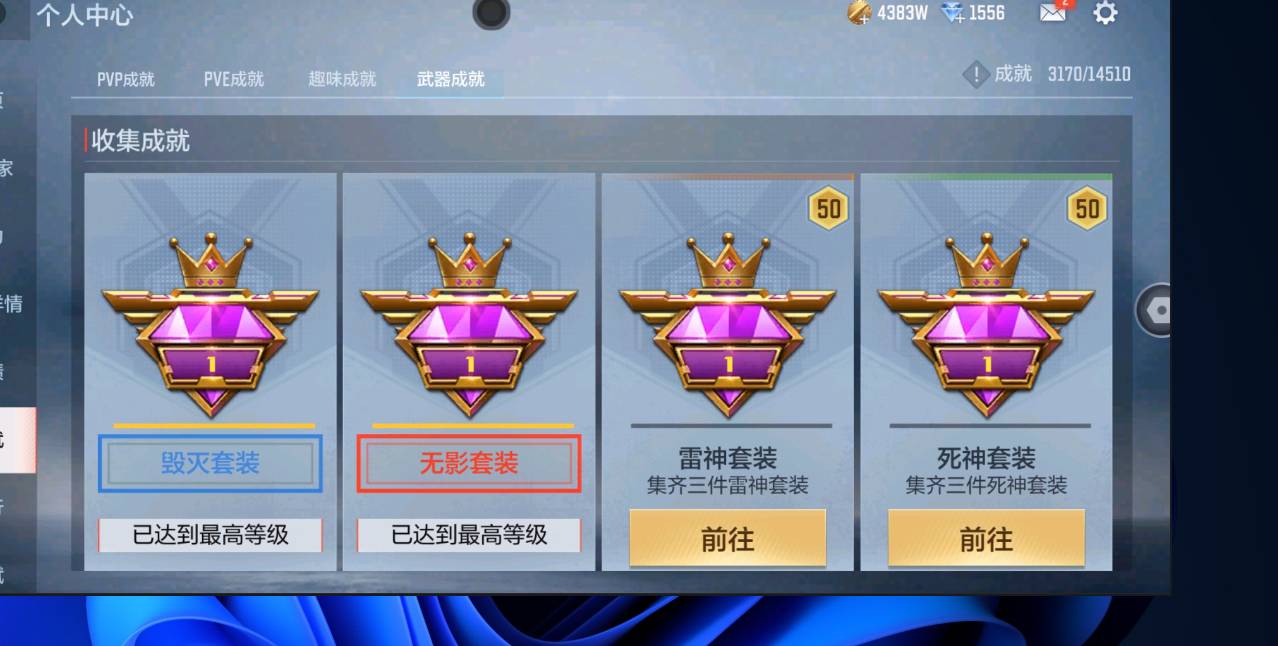Image resolution: width=1278 pixels, height=646 pixels.
Task: Click 前往 under 死神套装
Action: pos(986,539)
